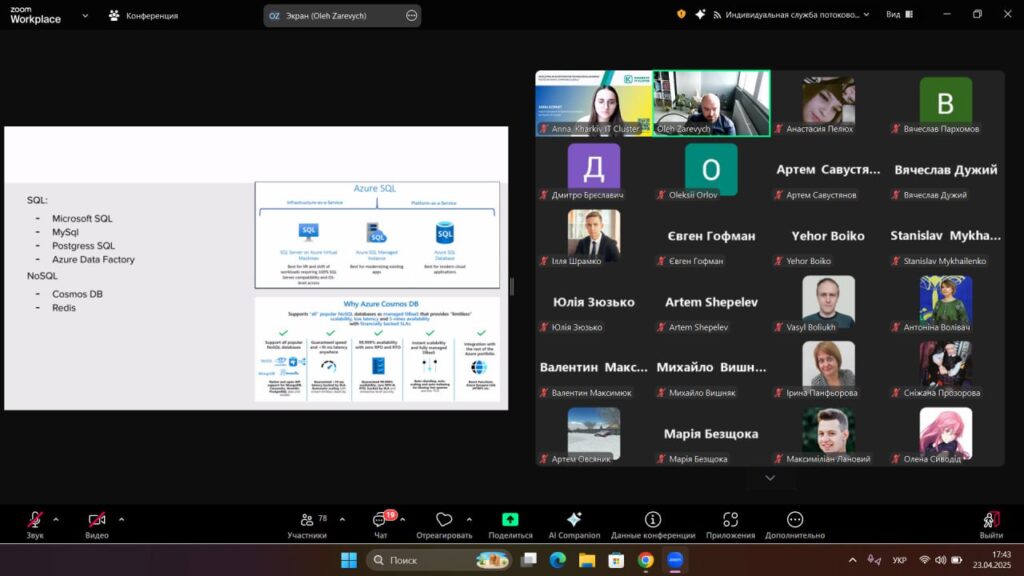This screenshot has width=1024, height=576.
Task: Open Google Chrome from the taskbar
Action: coord(645,560)
